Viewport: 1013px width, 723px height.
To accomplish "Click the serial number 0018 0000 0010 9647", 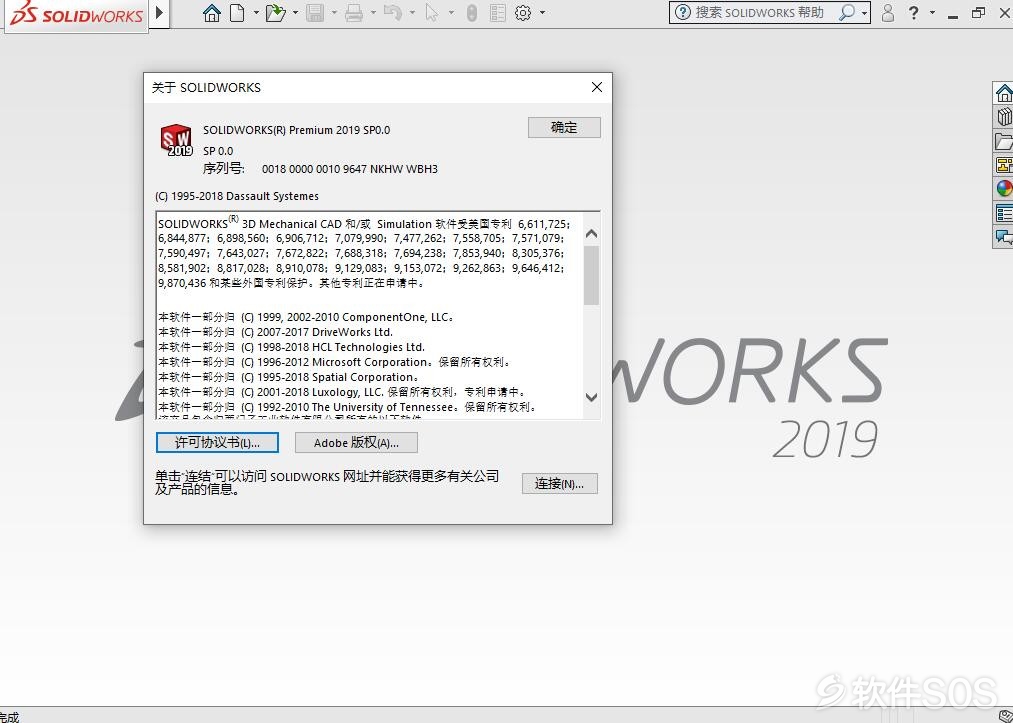I will [x=350, y=169].
